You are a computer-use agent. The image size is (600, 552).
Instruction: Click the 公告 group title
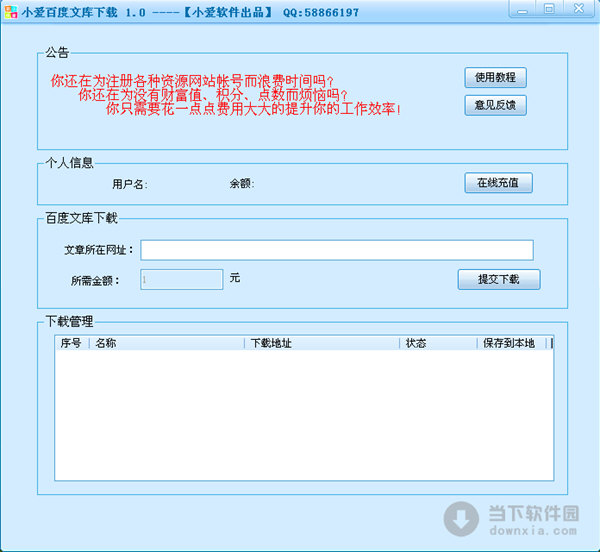pos(57,52)
